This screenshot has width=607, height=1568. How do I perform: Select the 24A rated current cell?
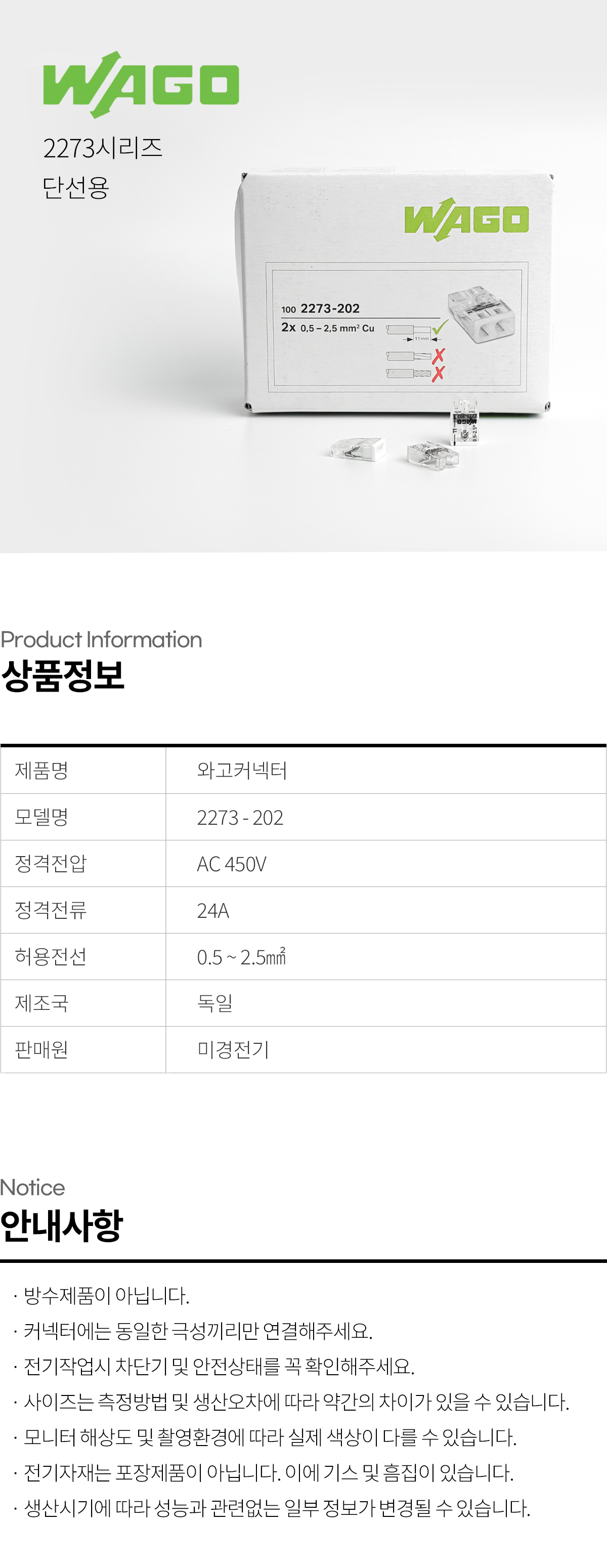(385, 911)
